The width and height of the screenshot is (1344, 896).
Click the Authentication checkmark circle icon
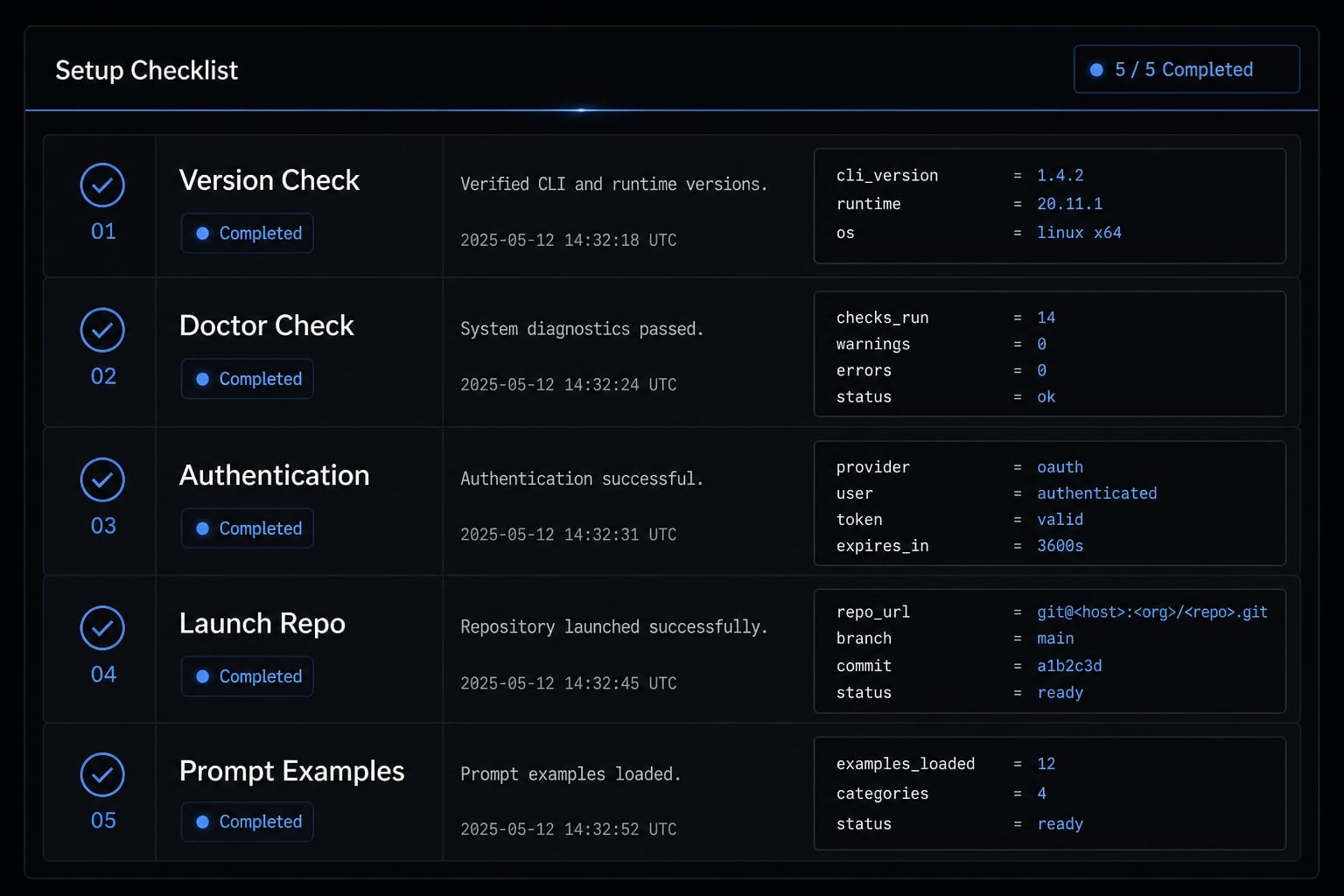point(102,479)
